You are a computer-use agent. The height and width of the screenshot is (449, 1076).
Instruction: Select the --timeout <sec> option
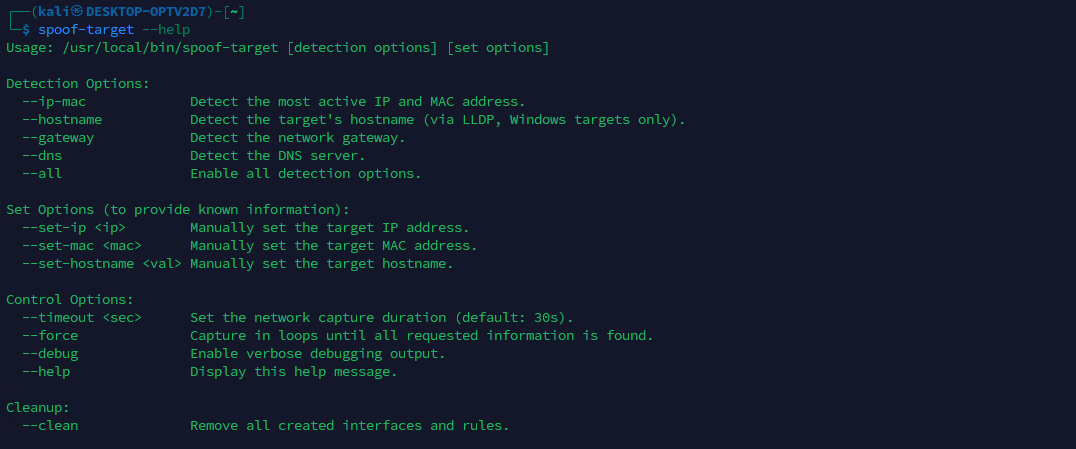[82, 318]
